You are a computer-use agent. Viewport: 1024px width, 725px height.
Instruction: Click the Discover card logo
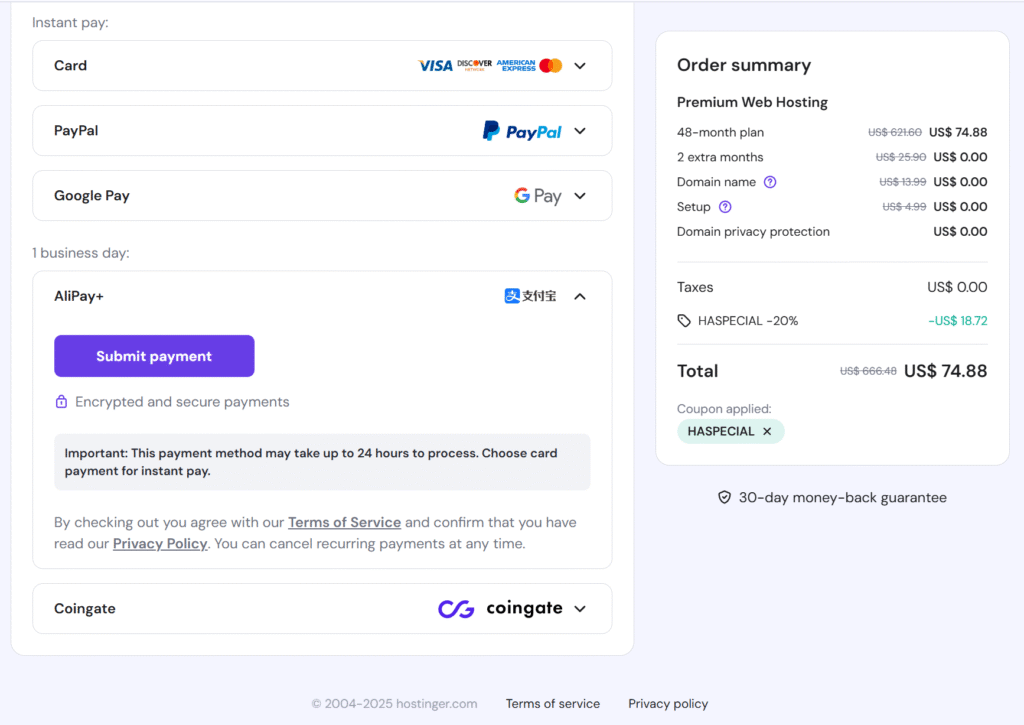475,65
